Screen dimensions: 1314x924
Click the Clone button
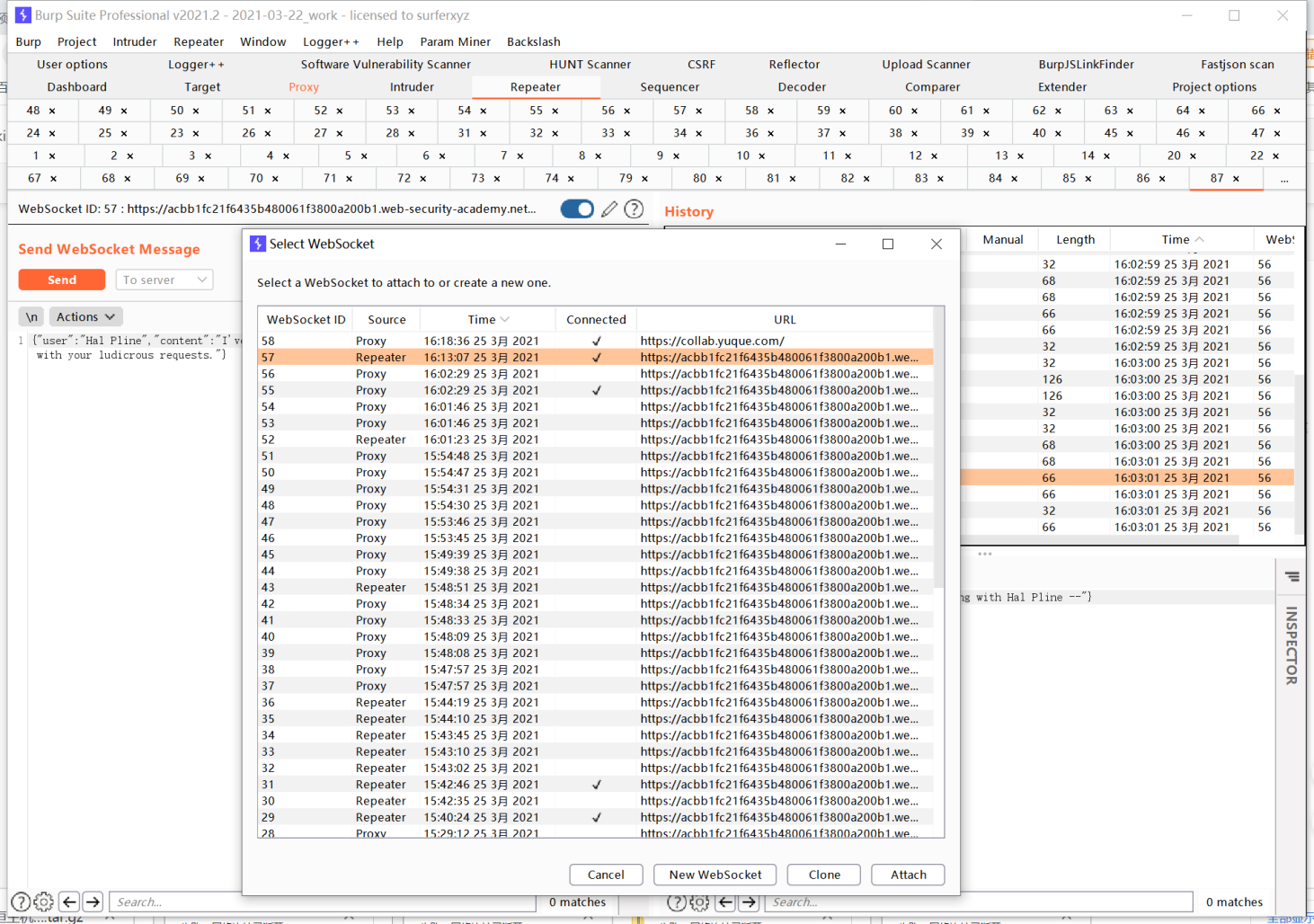click(x=824, y=875)
